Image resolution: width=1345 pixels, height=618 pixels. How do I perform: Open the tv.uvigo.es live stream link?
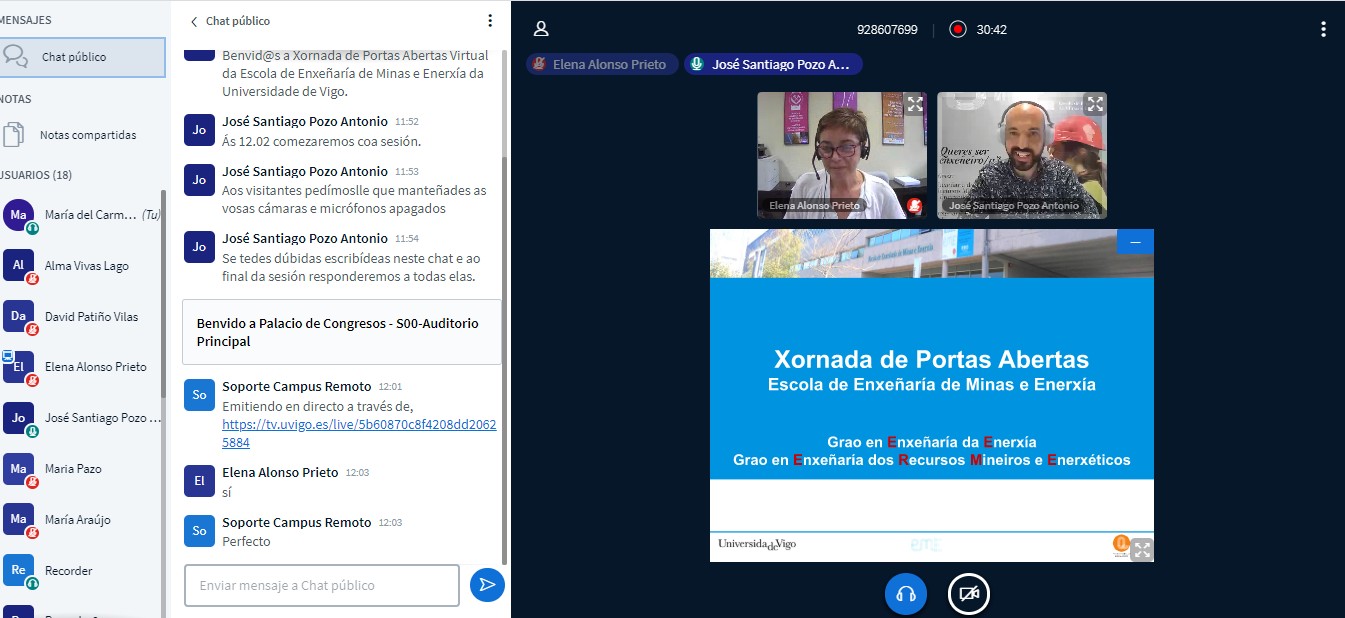tap(359, 433)
